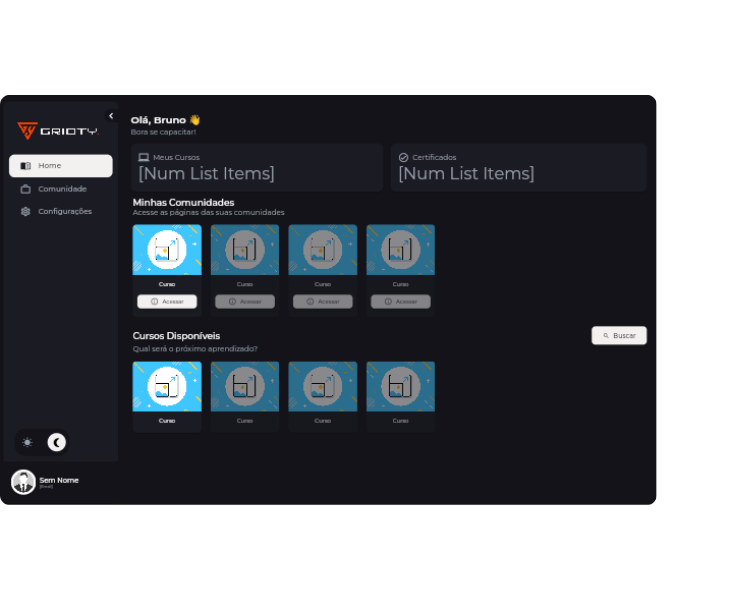Open the Meus Cursos summary card
Viewport: 750px width, 600px height.
(x=257, y=167)
